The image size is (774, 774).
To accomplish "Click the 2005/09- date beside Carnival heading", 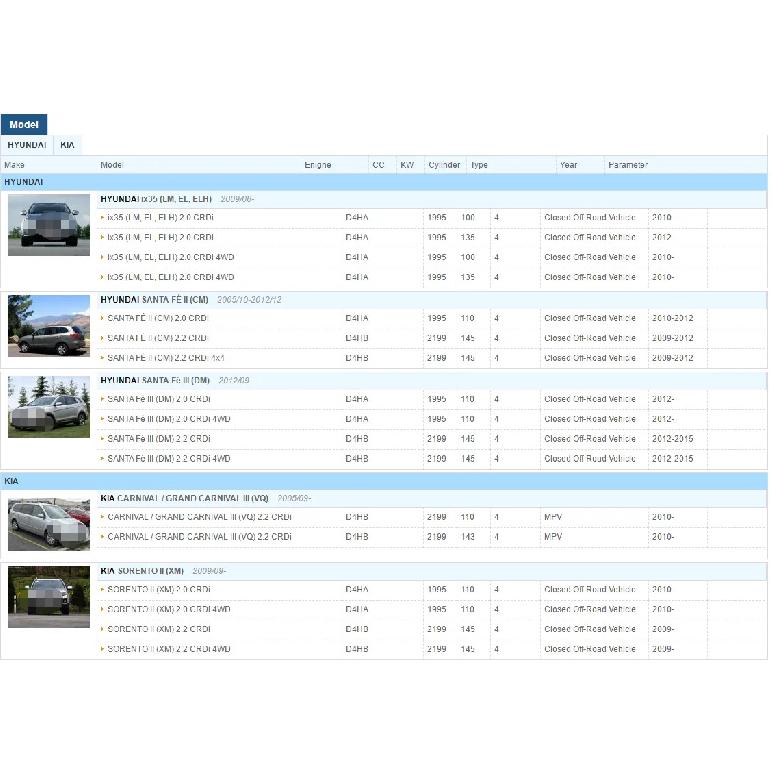I will click(294, 498).
